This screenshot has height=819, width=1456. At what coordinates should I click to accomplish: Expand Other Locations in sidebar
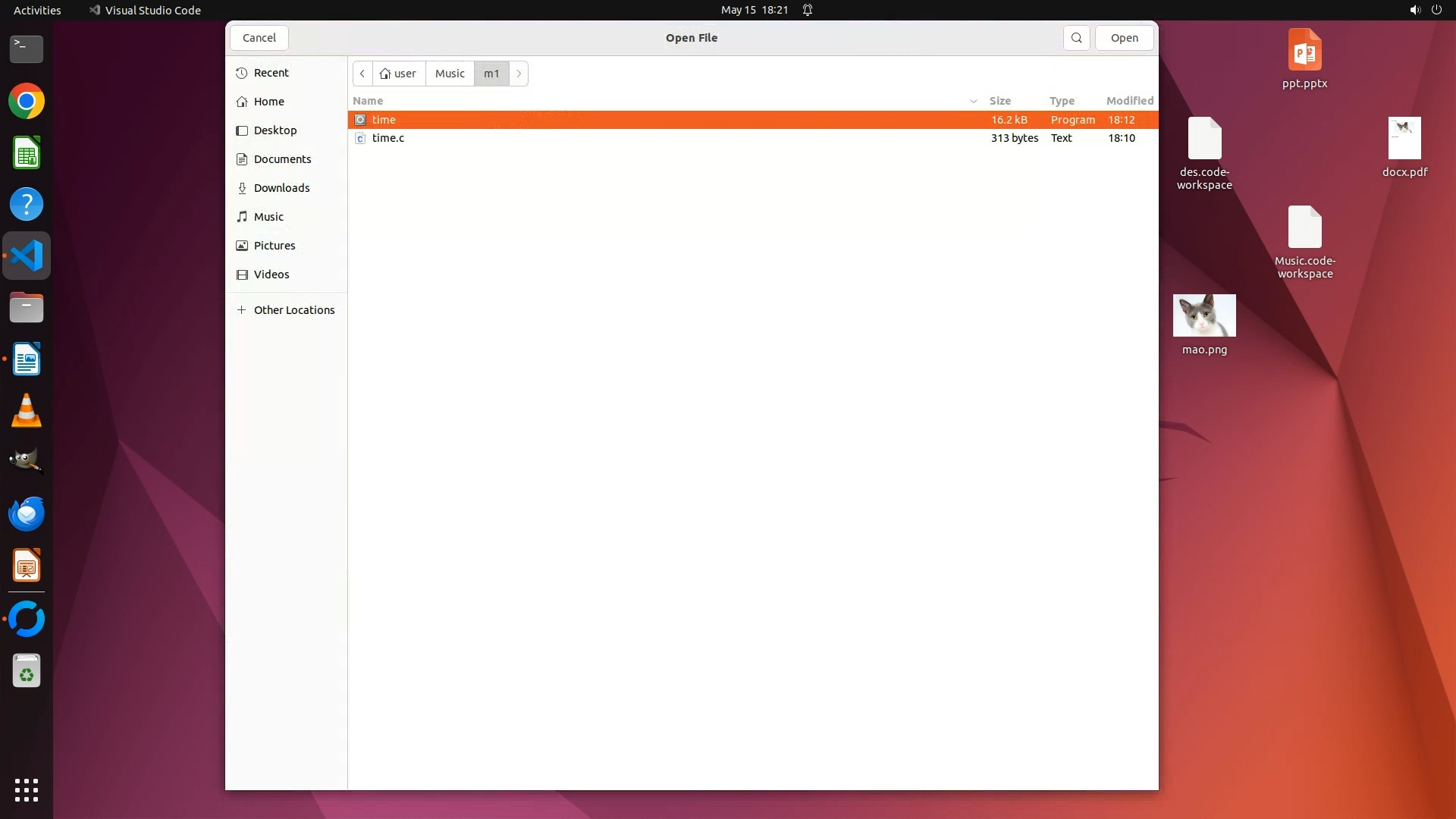pos(293,310)
